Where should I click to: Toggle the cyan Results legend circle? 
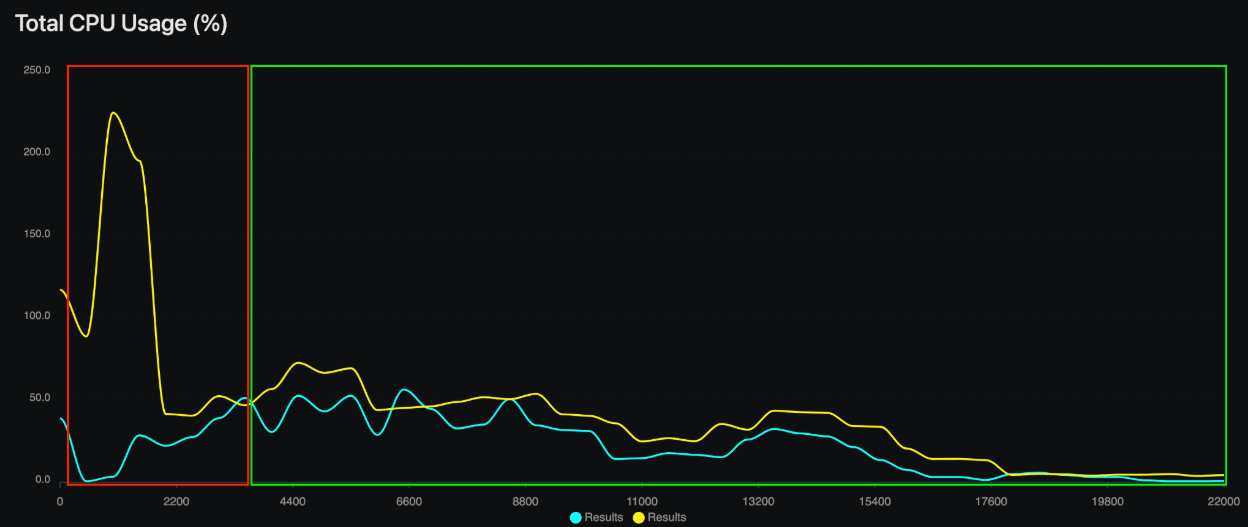click(x=576, y=517)
